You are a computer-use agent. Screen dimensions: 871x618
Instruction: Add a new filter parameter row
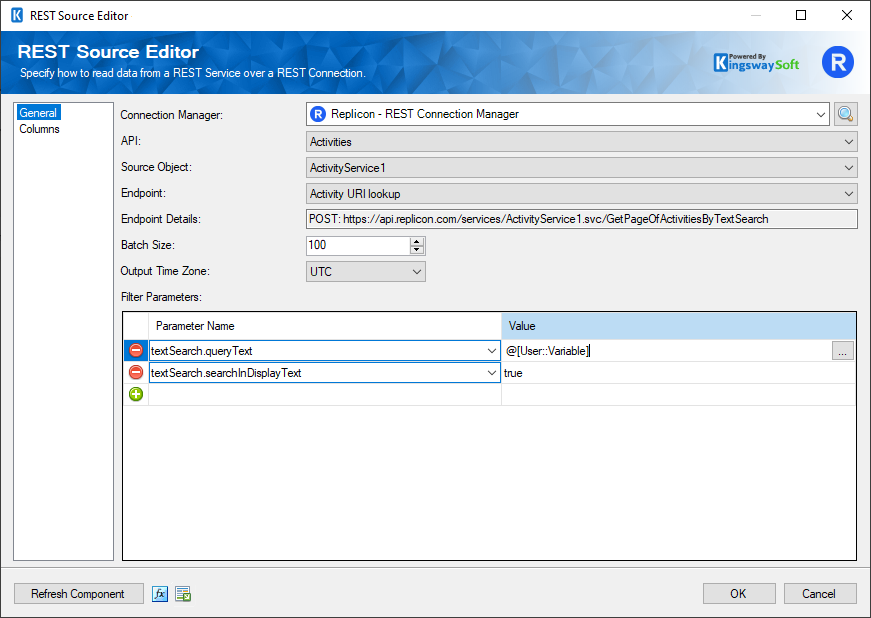[136, 394]
